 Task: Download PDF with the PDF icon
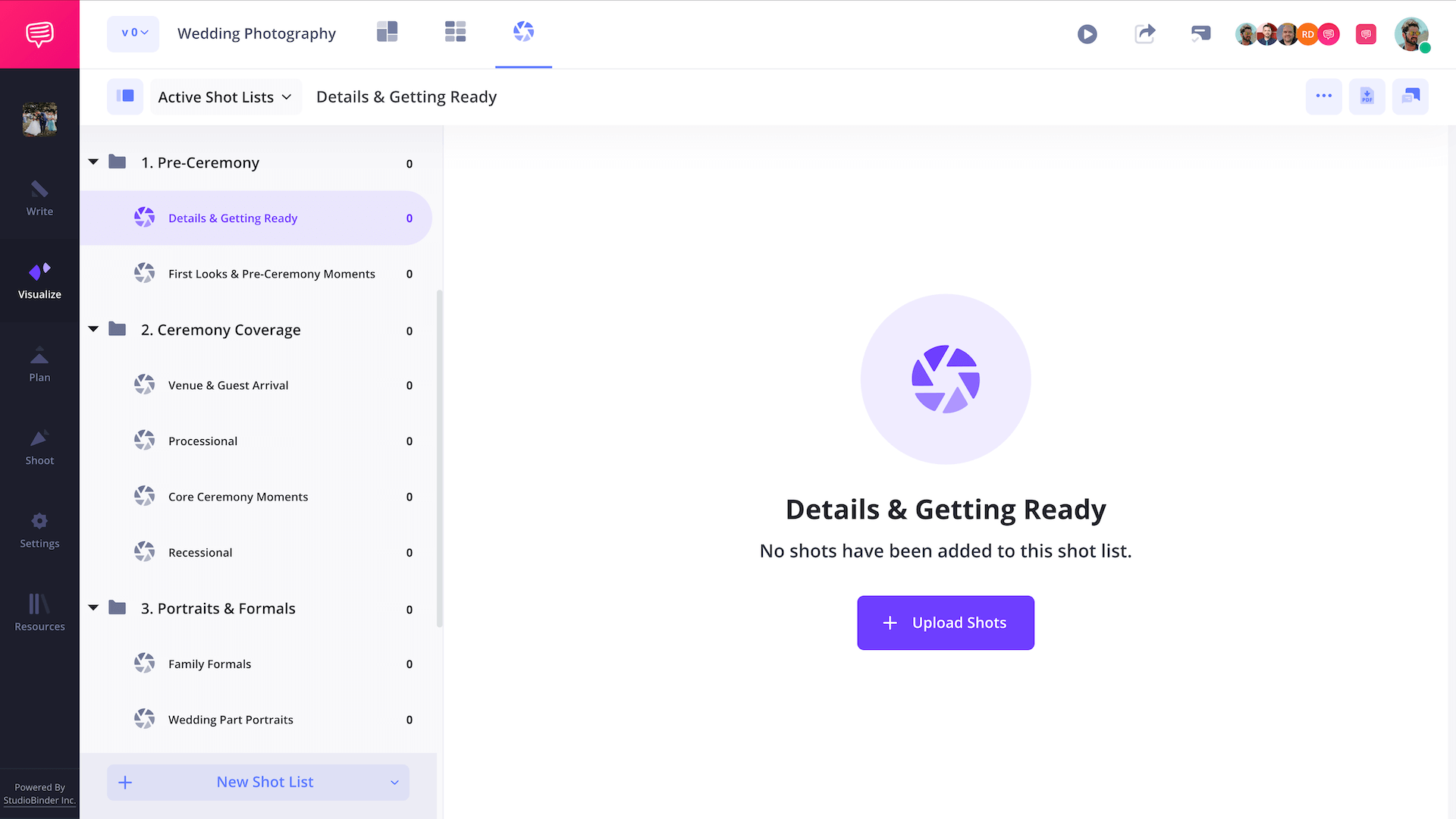pos(1367,96)
